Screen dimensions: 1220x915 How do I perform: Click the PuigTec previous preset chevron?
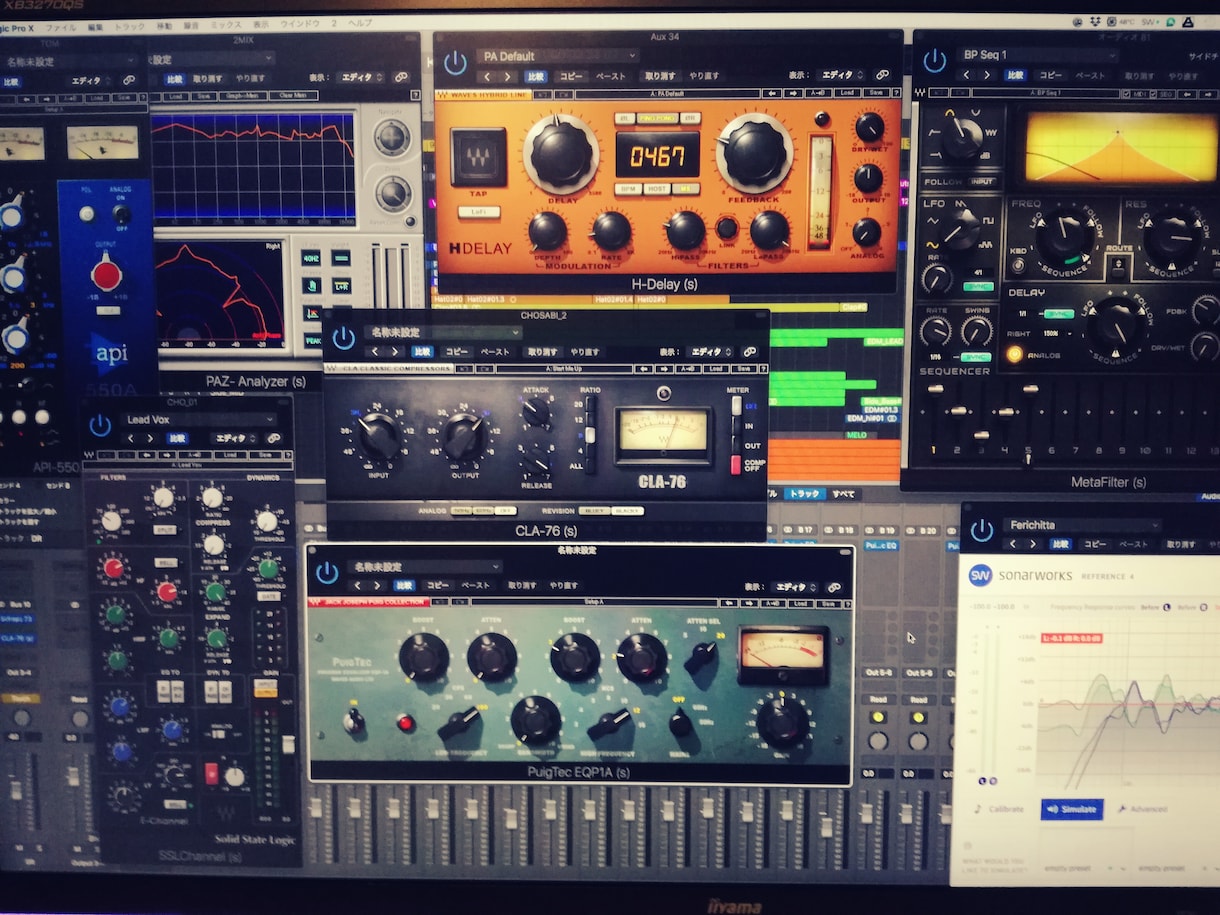(358, 586)
